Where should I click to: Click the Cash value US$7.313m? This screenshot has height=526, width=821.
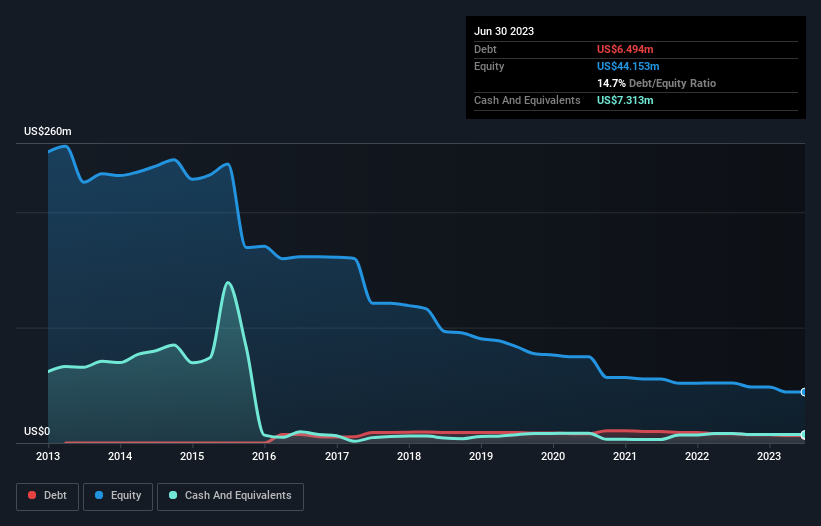(625, 100)
